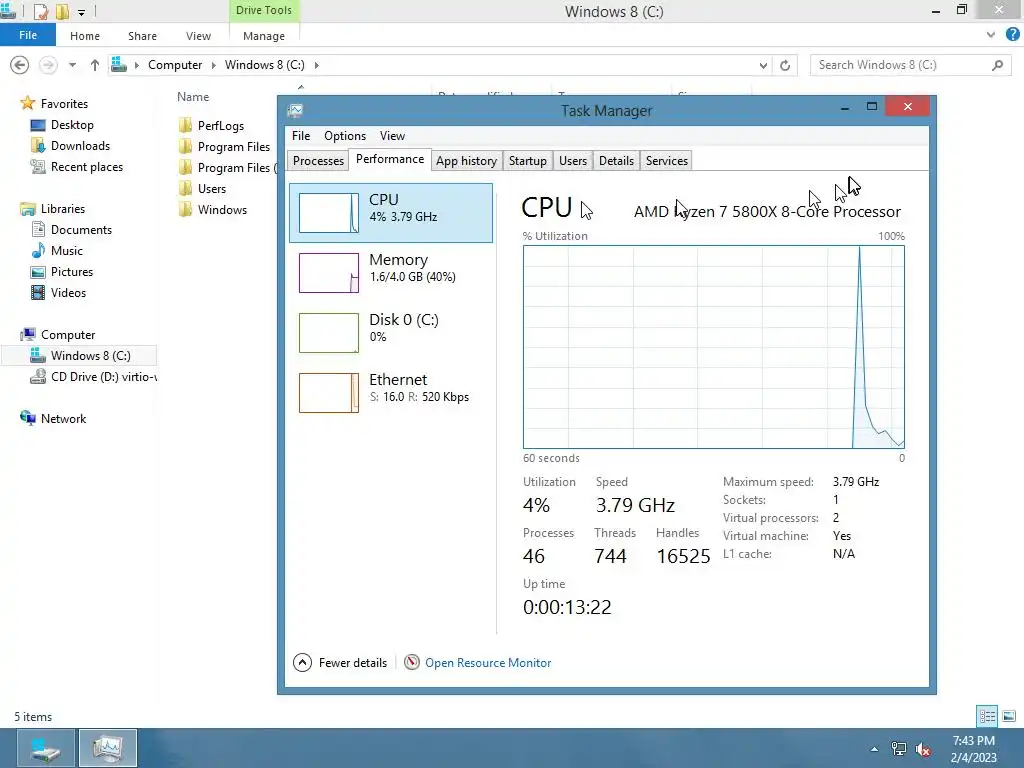Open the Explorer help icon

pyautogui.click(x=1012, y=35)
